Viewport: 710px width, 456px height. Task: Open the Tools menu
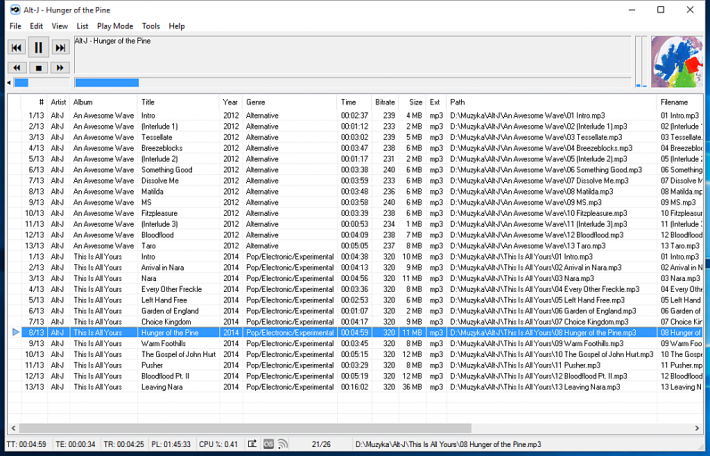(151, 26)
